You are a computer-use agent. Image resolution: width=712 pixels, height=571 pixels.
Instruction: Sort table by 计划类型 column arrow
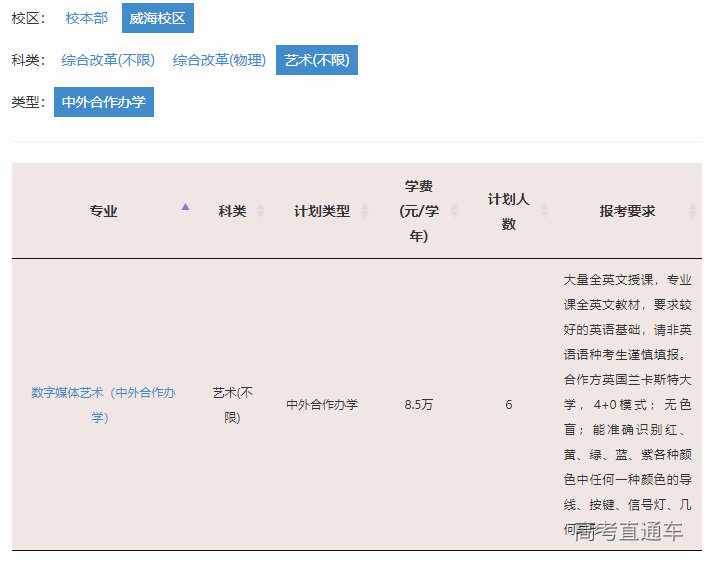pyautogui.click(x=364, y=210)
